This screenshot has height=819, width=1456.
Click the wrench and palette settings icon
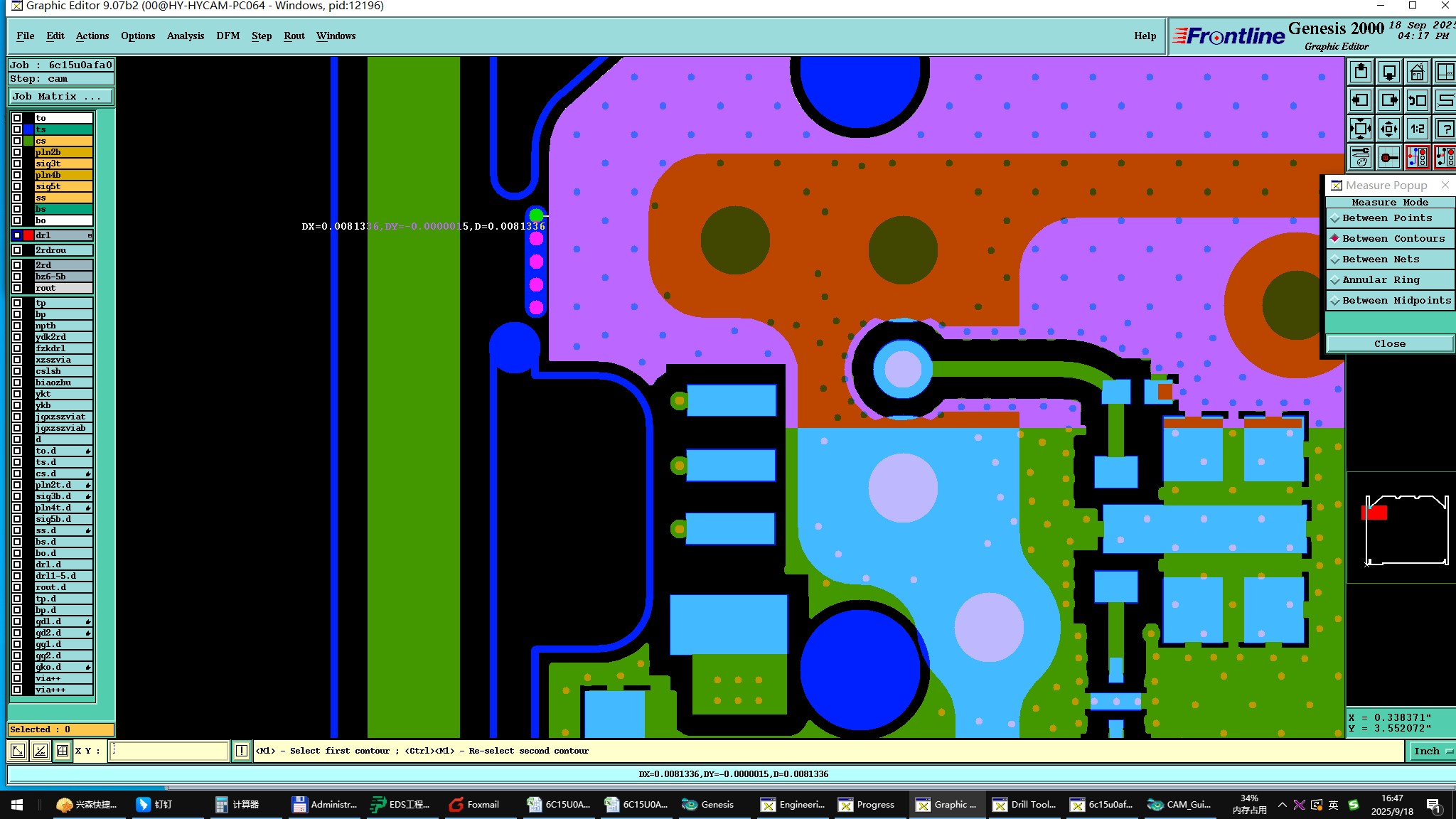(x=1361, y=157)
